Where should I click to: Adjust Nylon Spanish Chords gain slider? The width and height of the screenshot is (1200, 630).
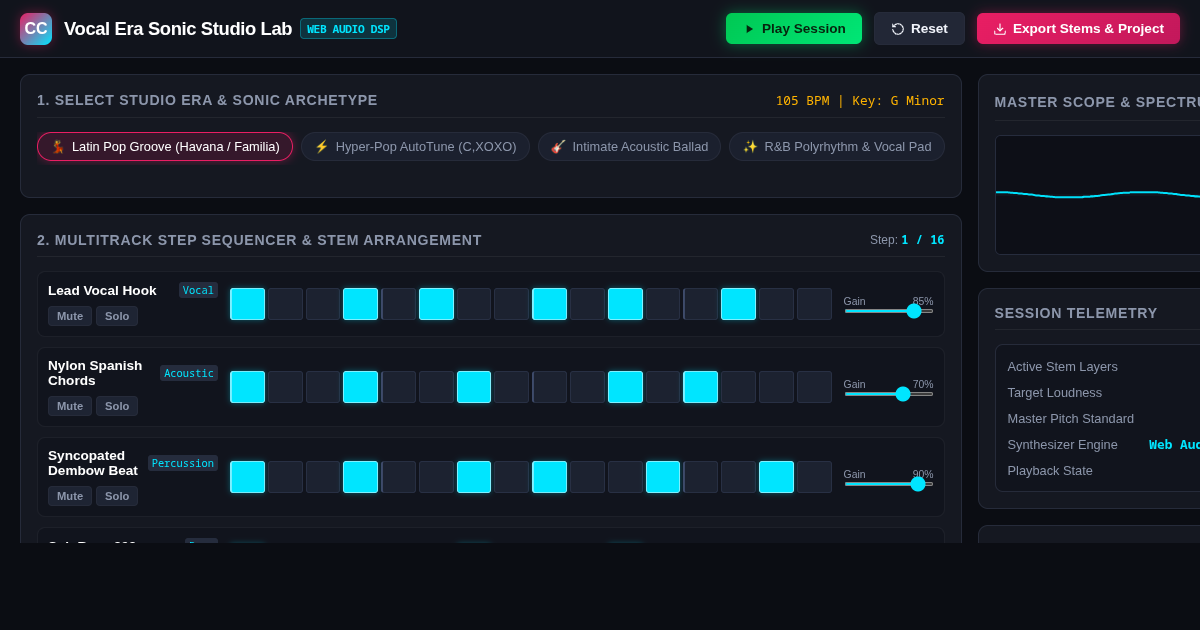click(889, 394)
